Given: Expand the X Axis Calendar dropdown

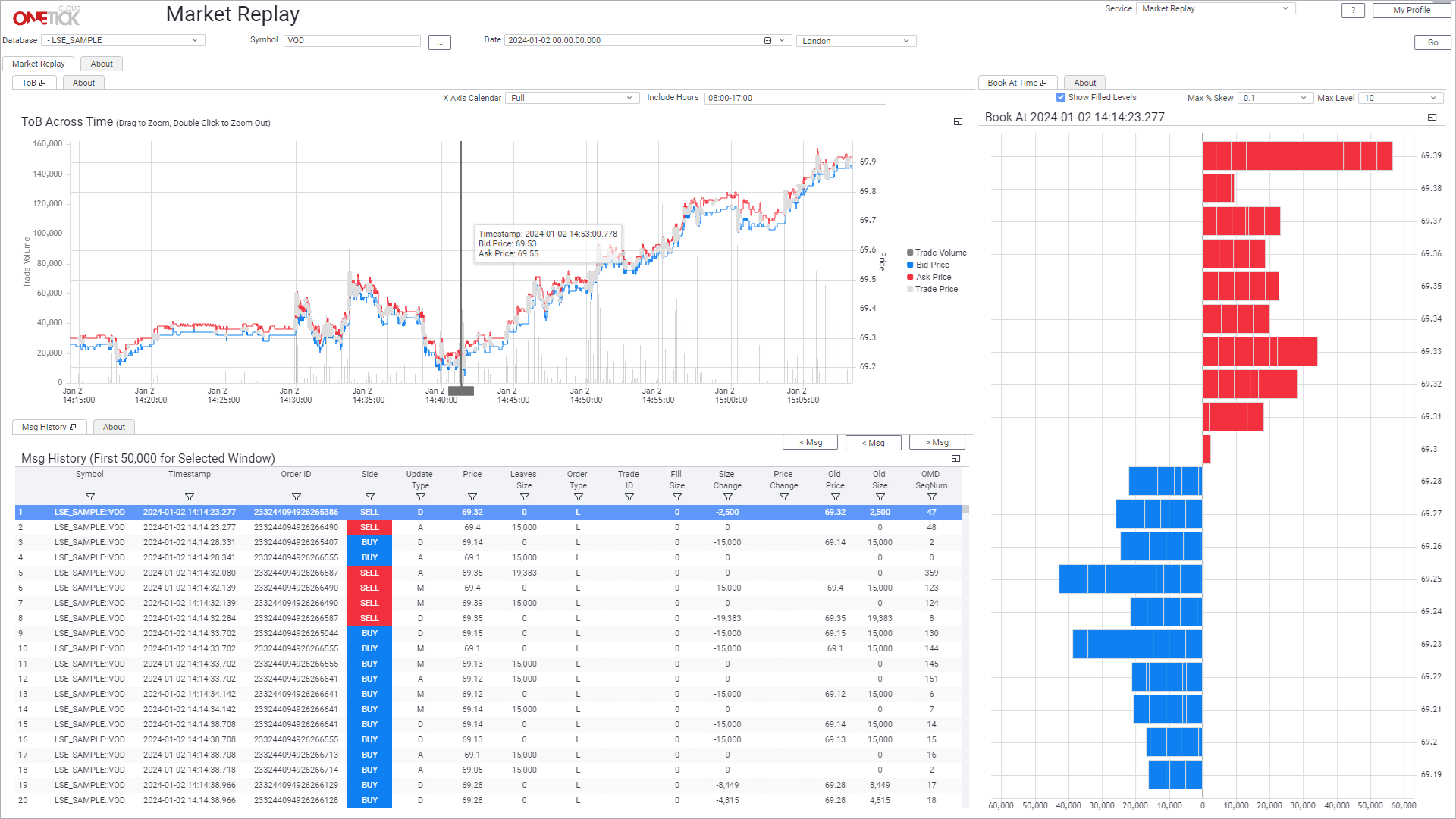Looking at the screenshot, I should (571, 99).
